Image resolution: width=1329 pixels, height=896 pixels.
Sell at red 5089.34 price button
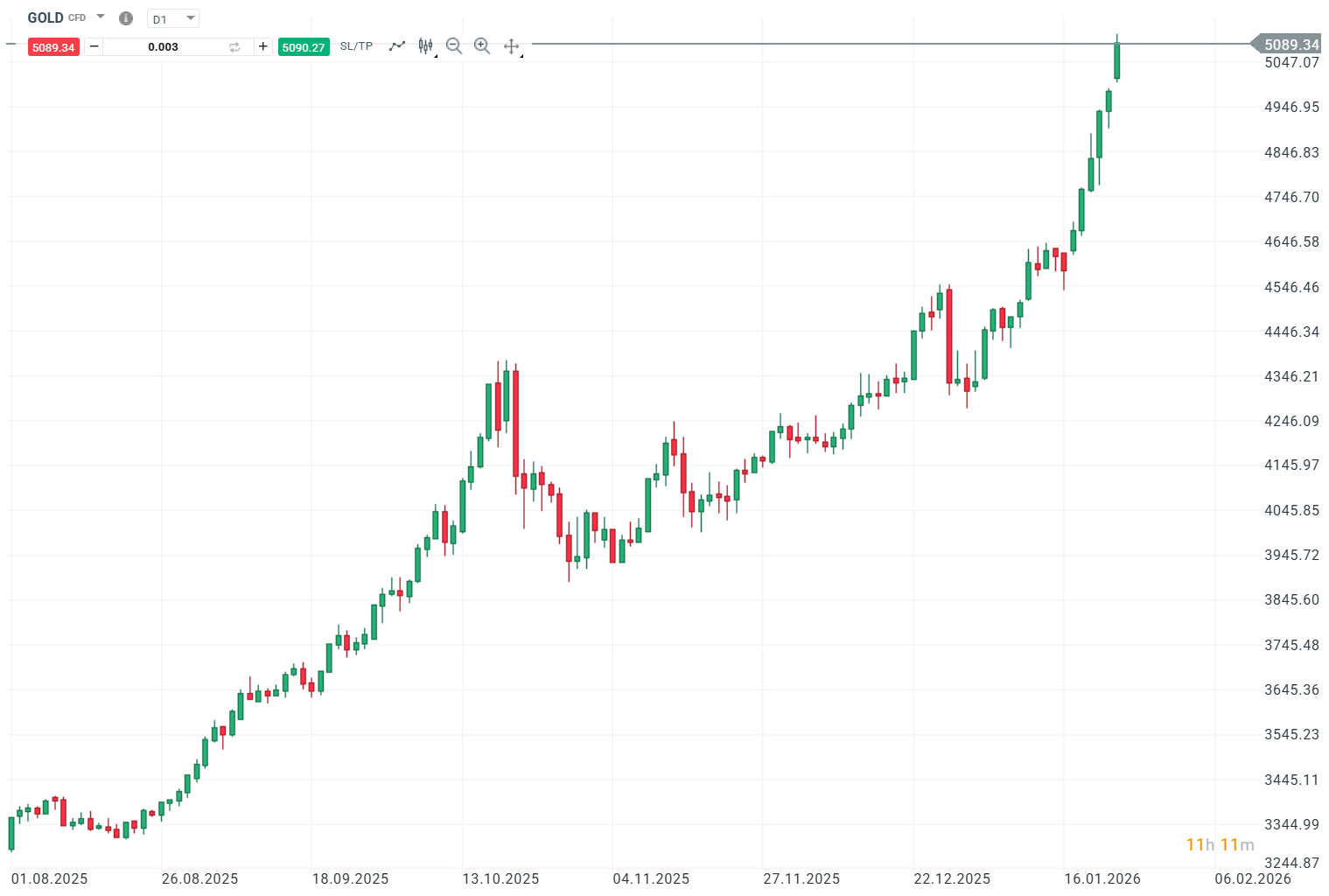coord(53,47)
